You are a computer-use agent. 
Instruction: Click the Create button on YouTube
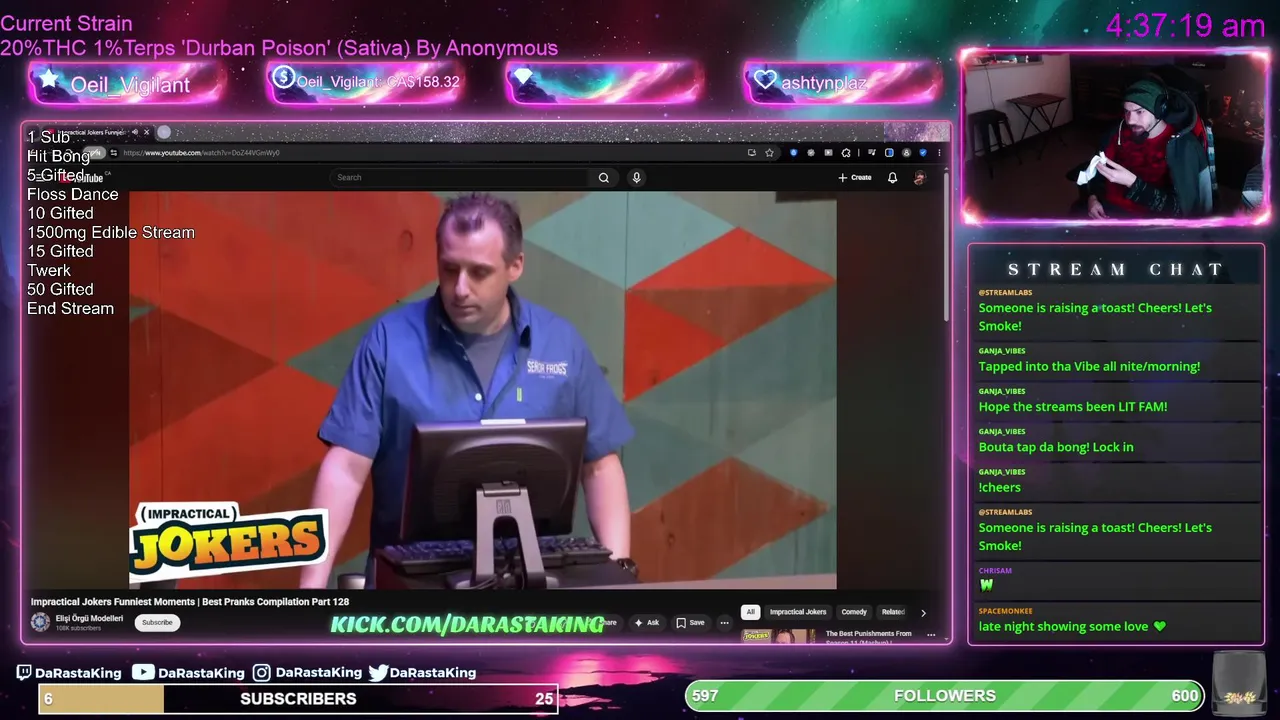pos(855,177)
